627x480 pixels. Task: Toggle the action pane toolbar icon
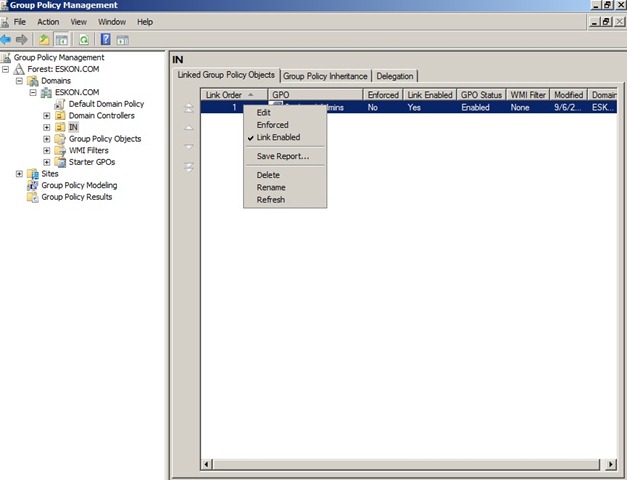coord(123,40)
